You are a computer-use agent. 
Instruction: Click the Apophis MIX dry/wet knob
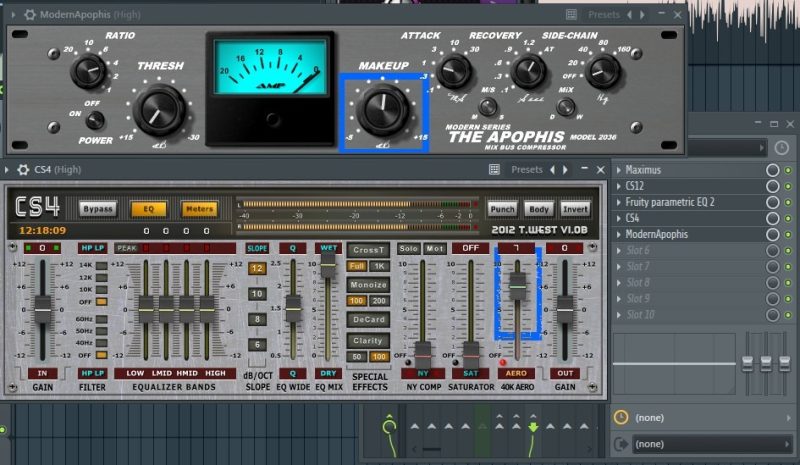point(565,107)
